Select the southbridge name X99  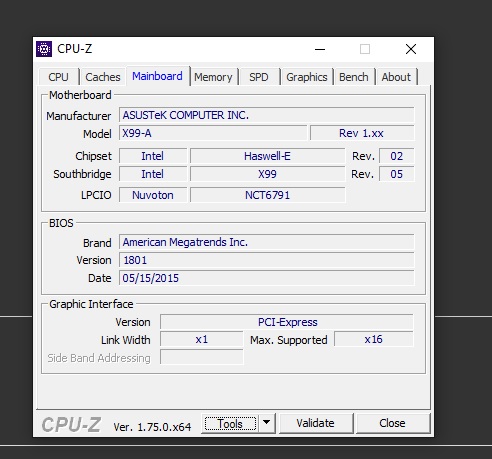click(x=267, y=174)
